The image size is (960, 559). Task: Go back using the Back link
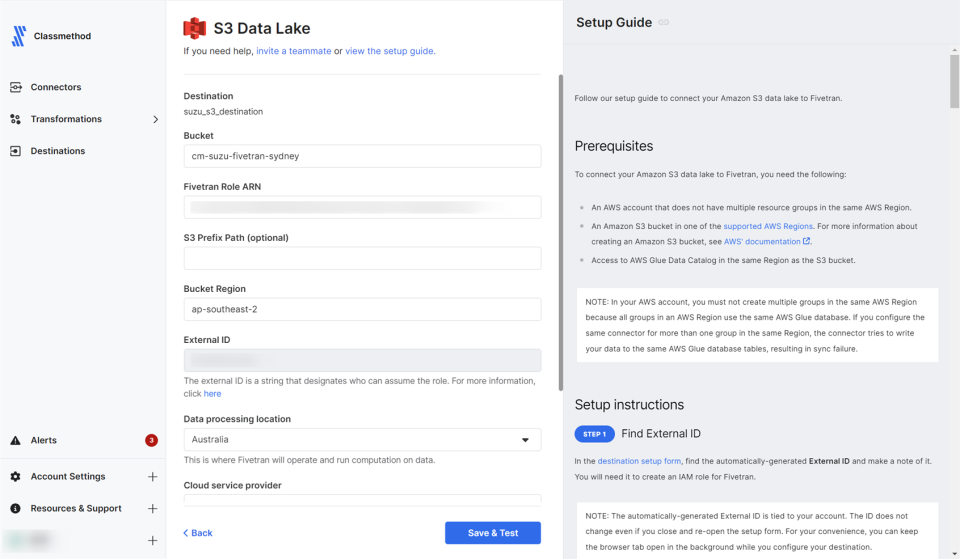(198, 533)
